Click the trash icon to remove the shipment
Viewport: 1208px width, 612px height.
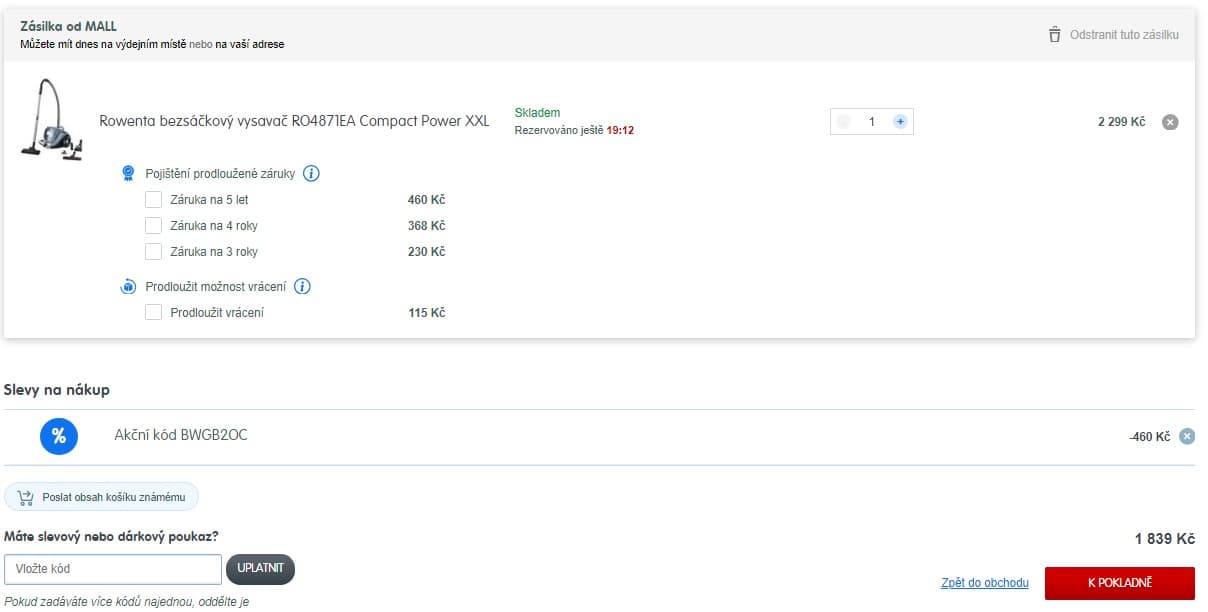point(1054,34)
